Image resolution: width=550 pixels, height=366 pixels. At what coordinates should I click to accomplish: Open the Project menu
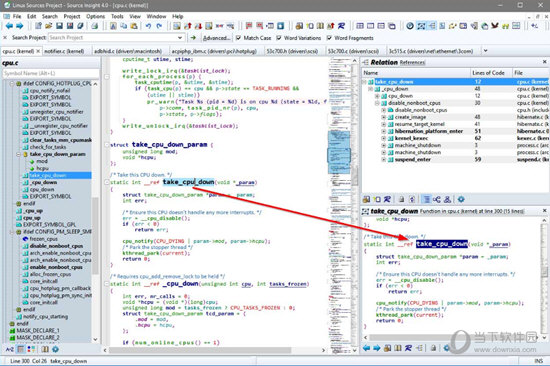tap(72, 16)
